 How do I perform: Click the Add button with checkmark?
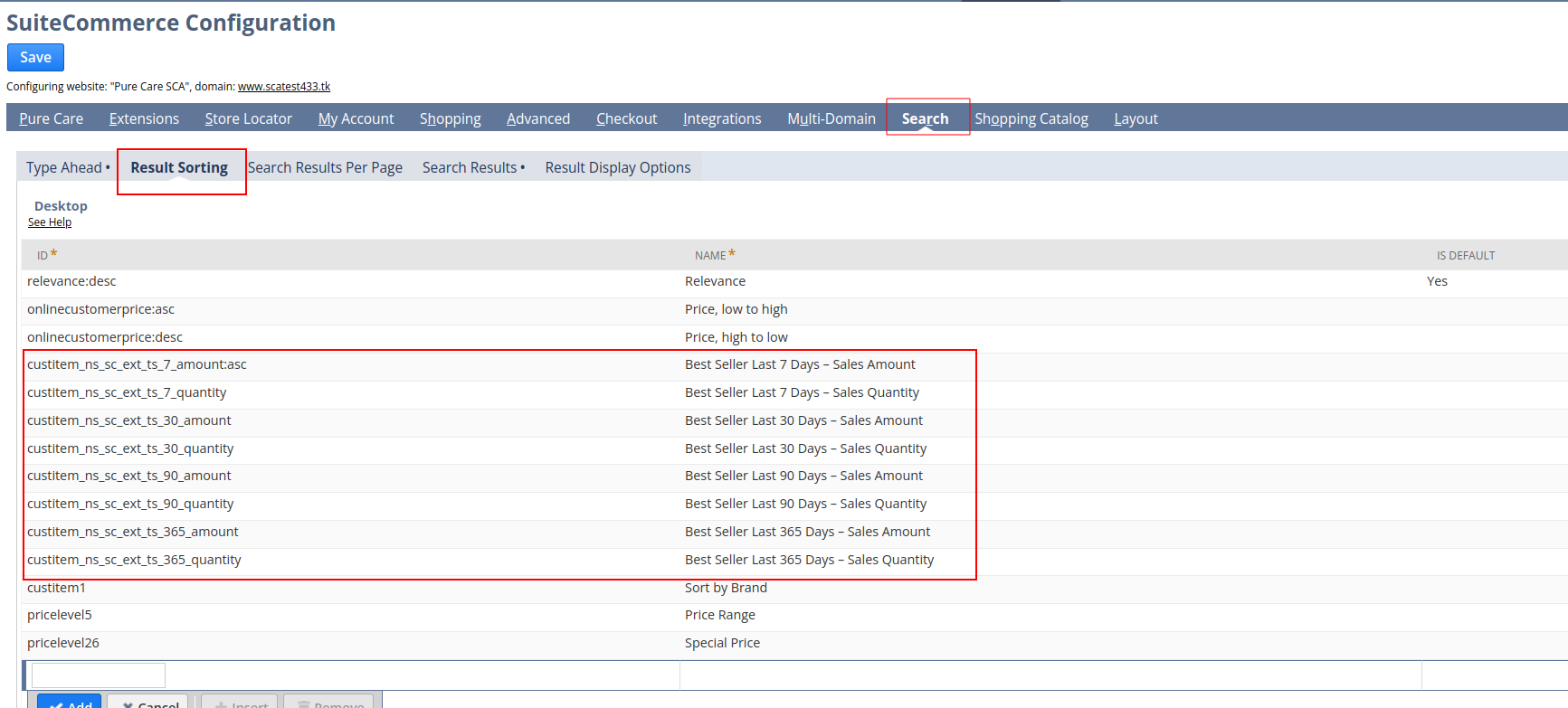click(70, 703)
